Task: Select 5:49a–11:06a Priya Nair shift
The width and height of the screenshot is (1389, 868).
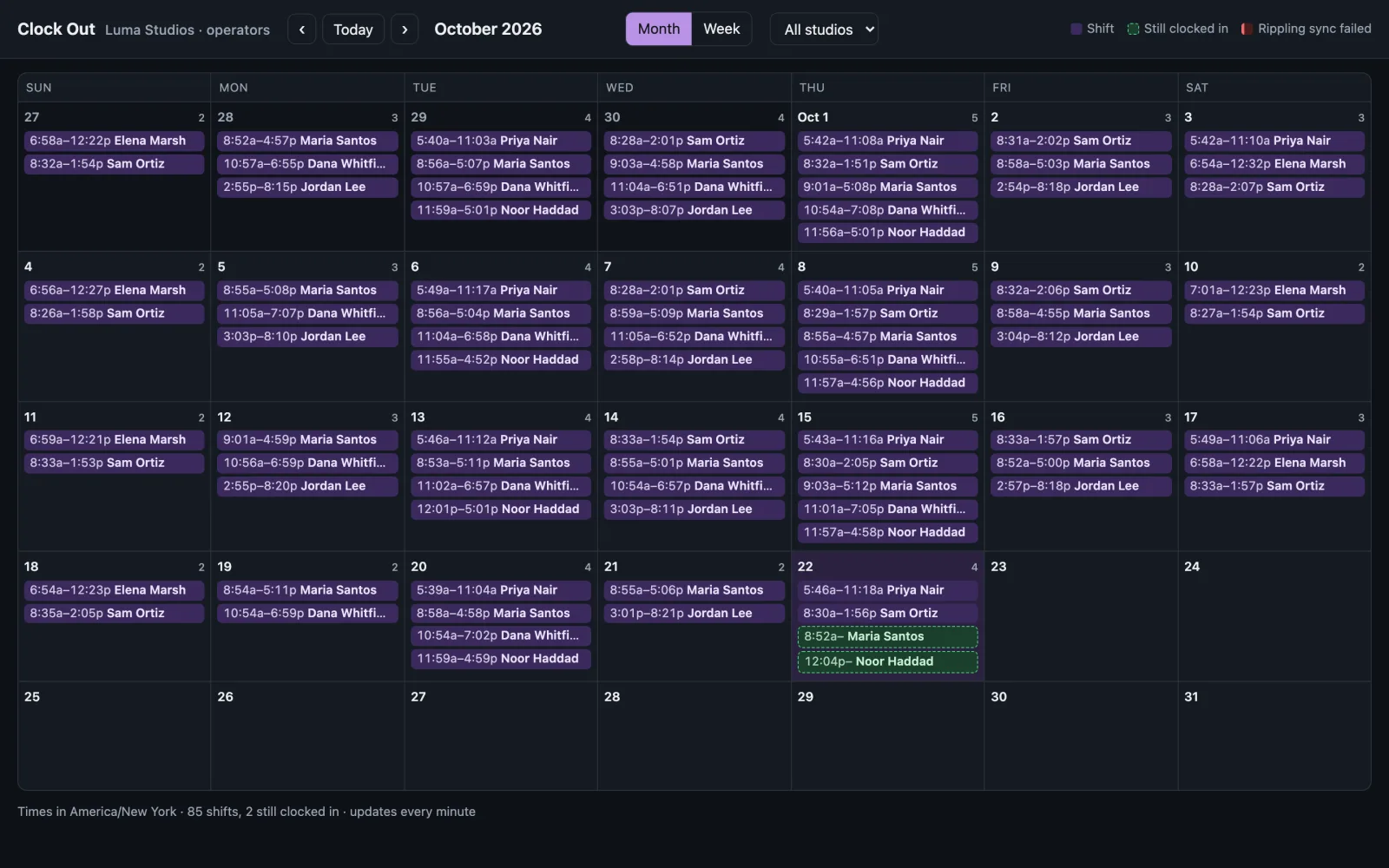Action: coord(1274,440)
